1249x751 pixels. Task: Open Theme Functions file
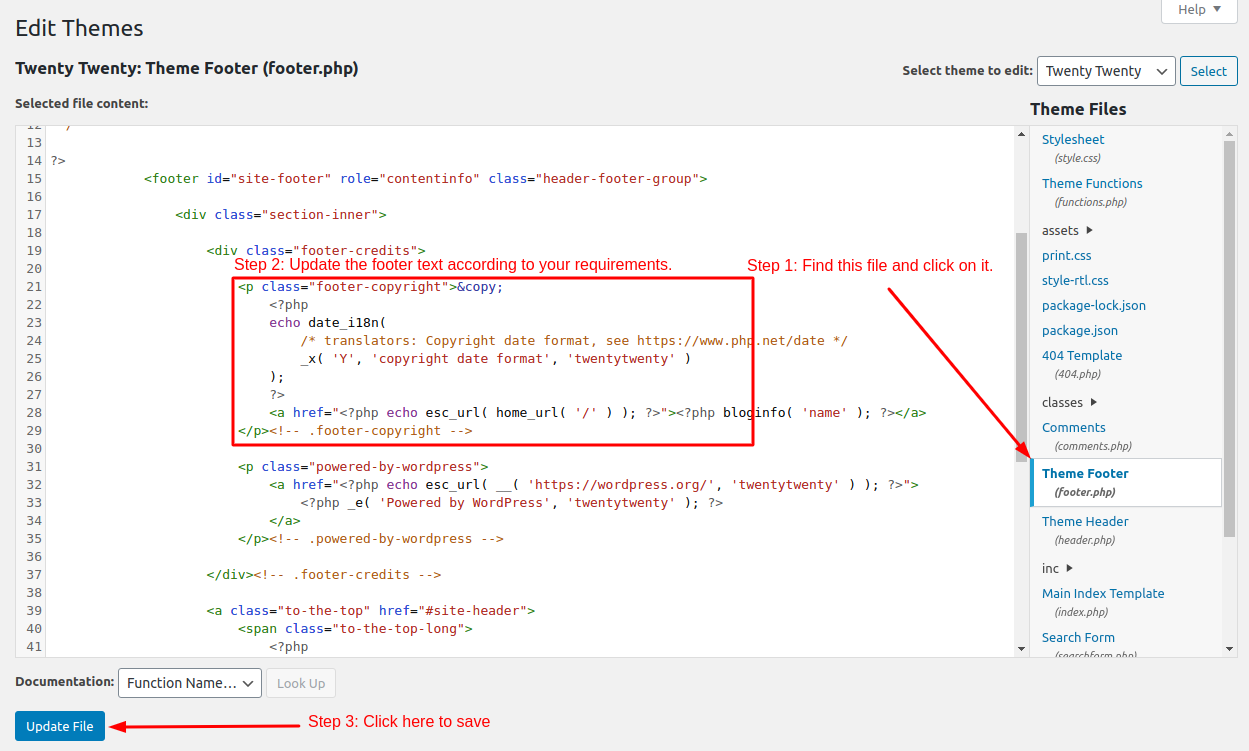point(1092,184)
